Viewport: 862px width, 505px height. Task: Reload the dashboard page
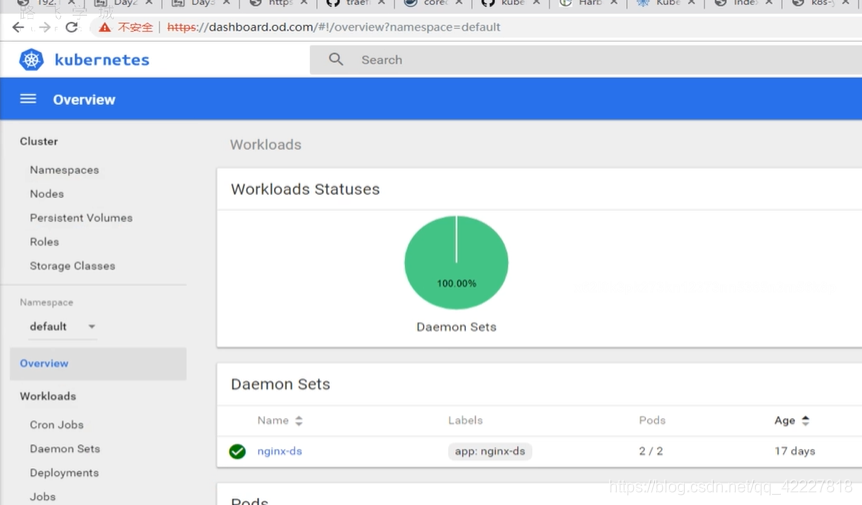click(71, 27)
